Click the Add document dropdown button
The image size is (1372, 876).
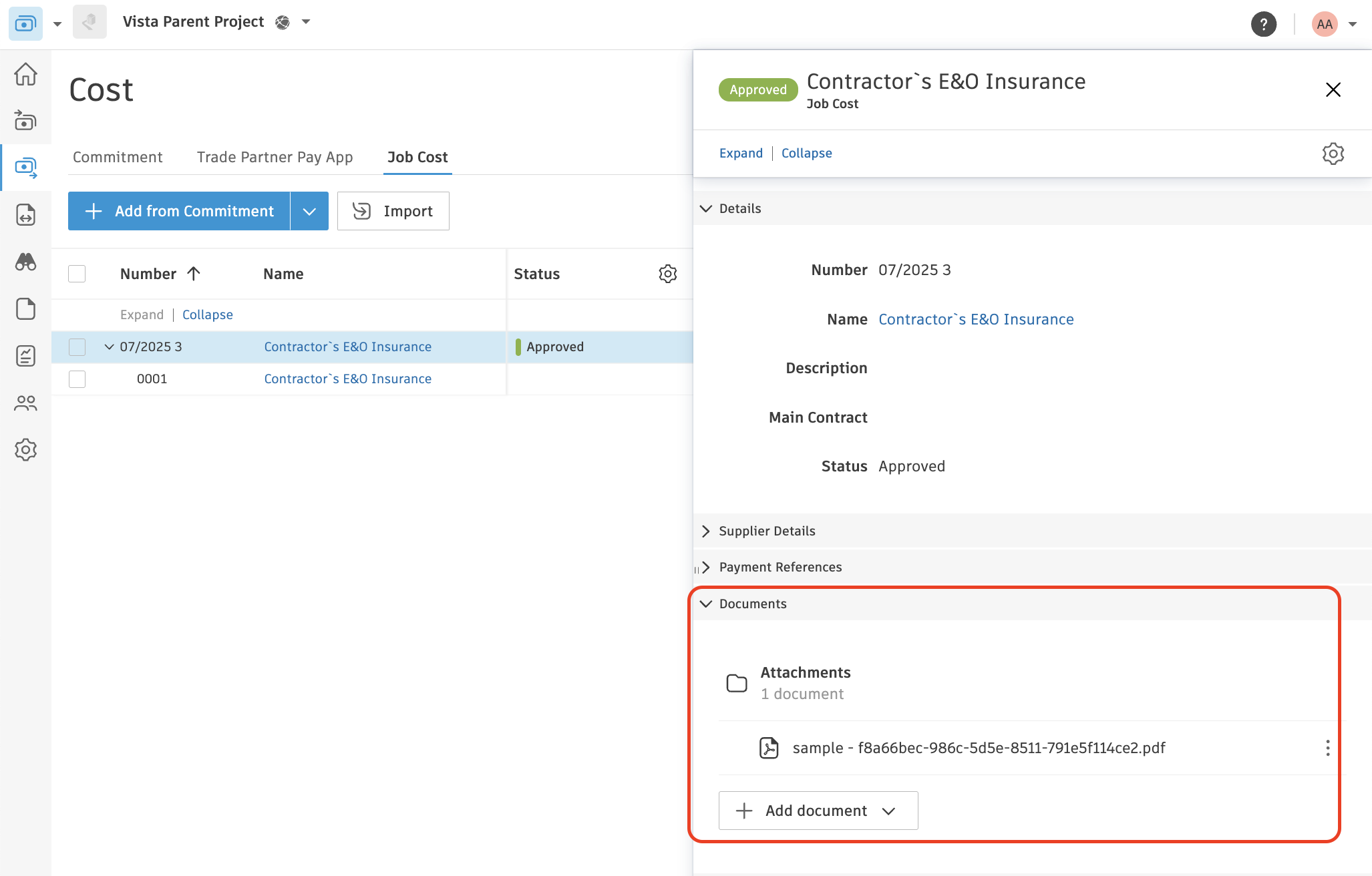coord(818,811)
